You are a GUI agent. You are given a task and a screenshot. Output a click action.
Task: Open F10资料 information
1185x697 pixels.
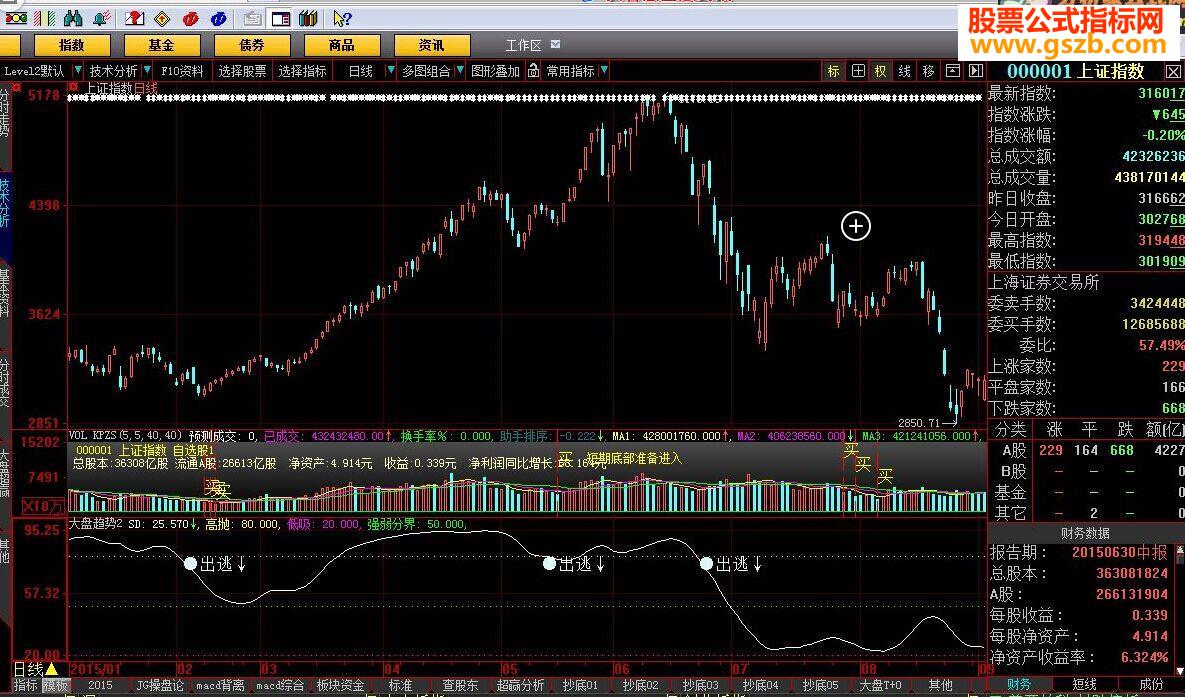182,70
